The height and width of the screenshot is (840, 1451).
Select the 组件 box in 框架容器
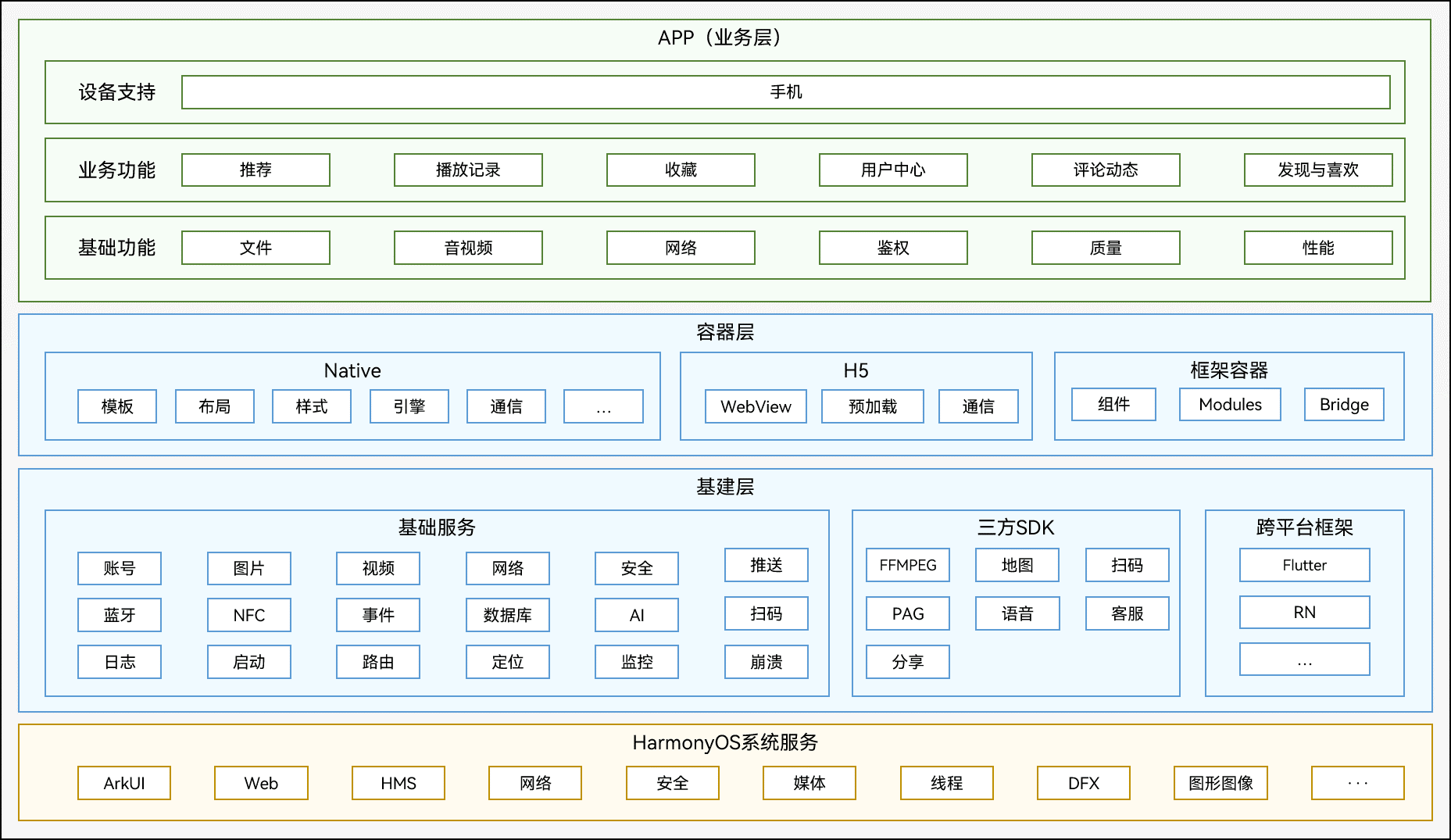coord(1113,404)
